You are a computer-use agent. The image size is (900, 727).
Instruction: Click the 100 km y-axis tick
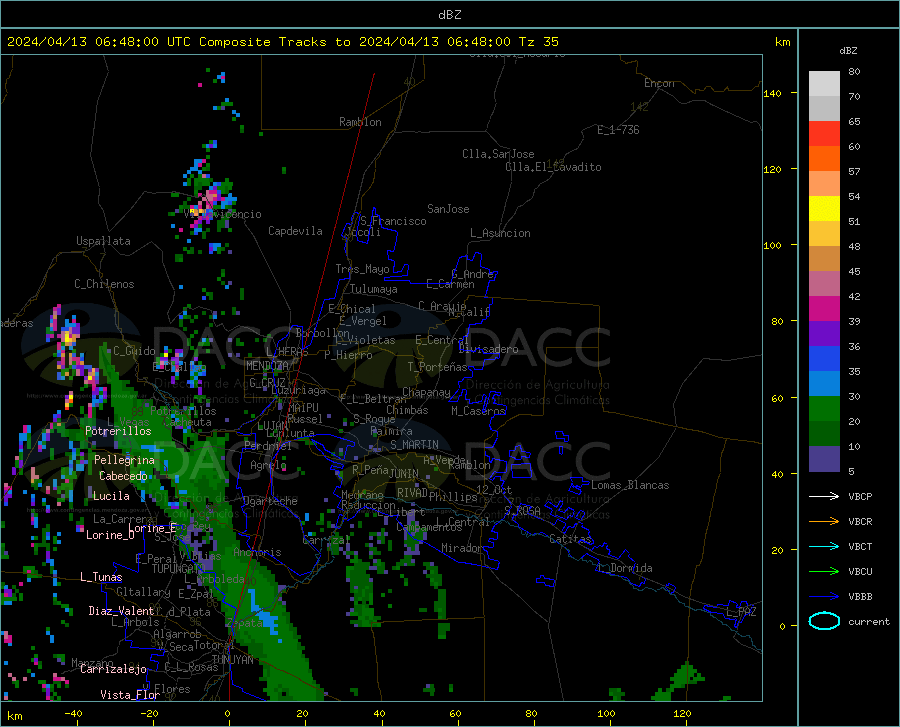click(773, 245)
